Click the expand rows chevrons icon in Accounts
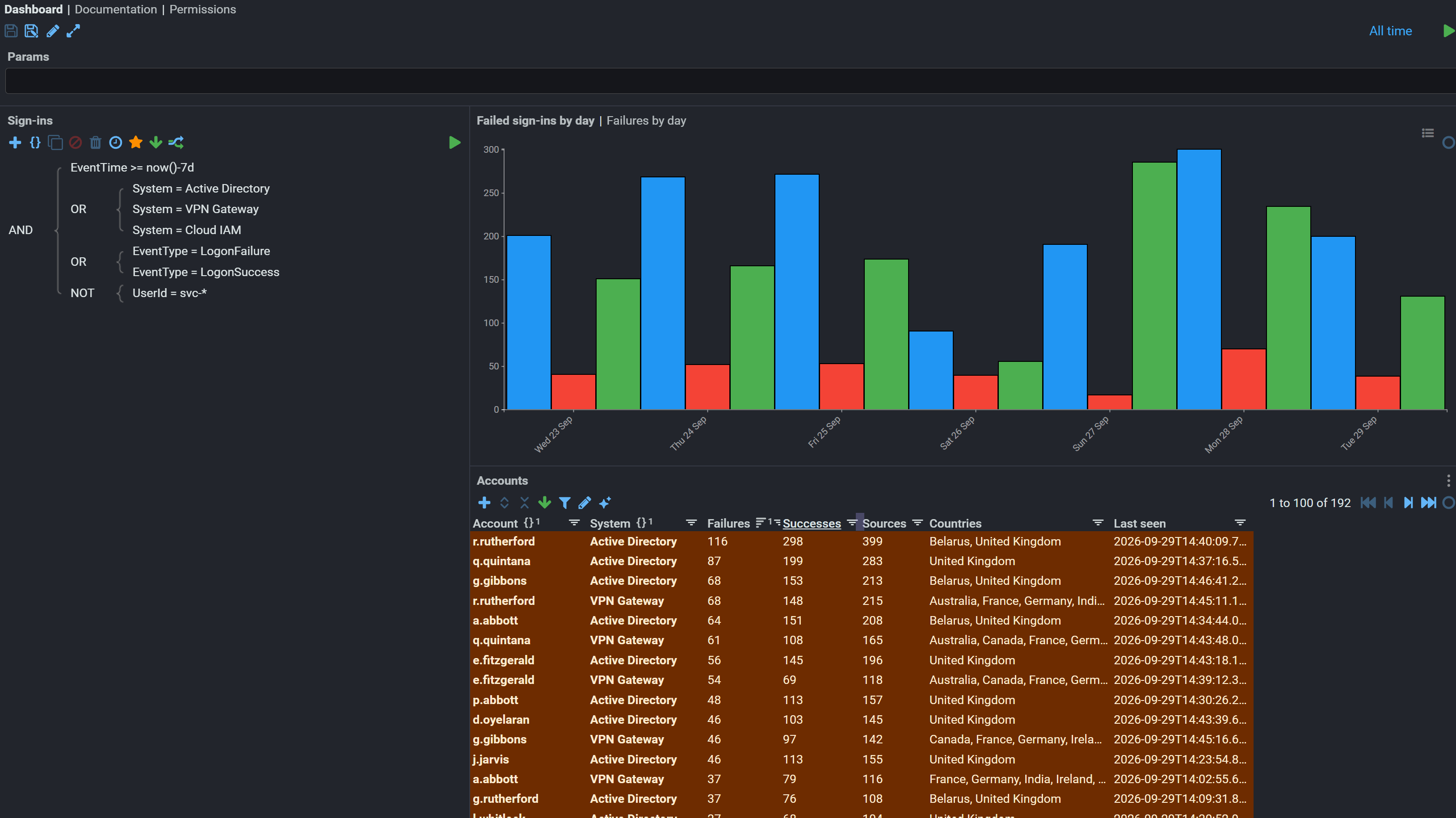 (x=504, y=503)
